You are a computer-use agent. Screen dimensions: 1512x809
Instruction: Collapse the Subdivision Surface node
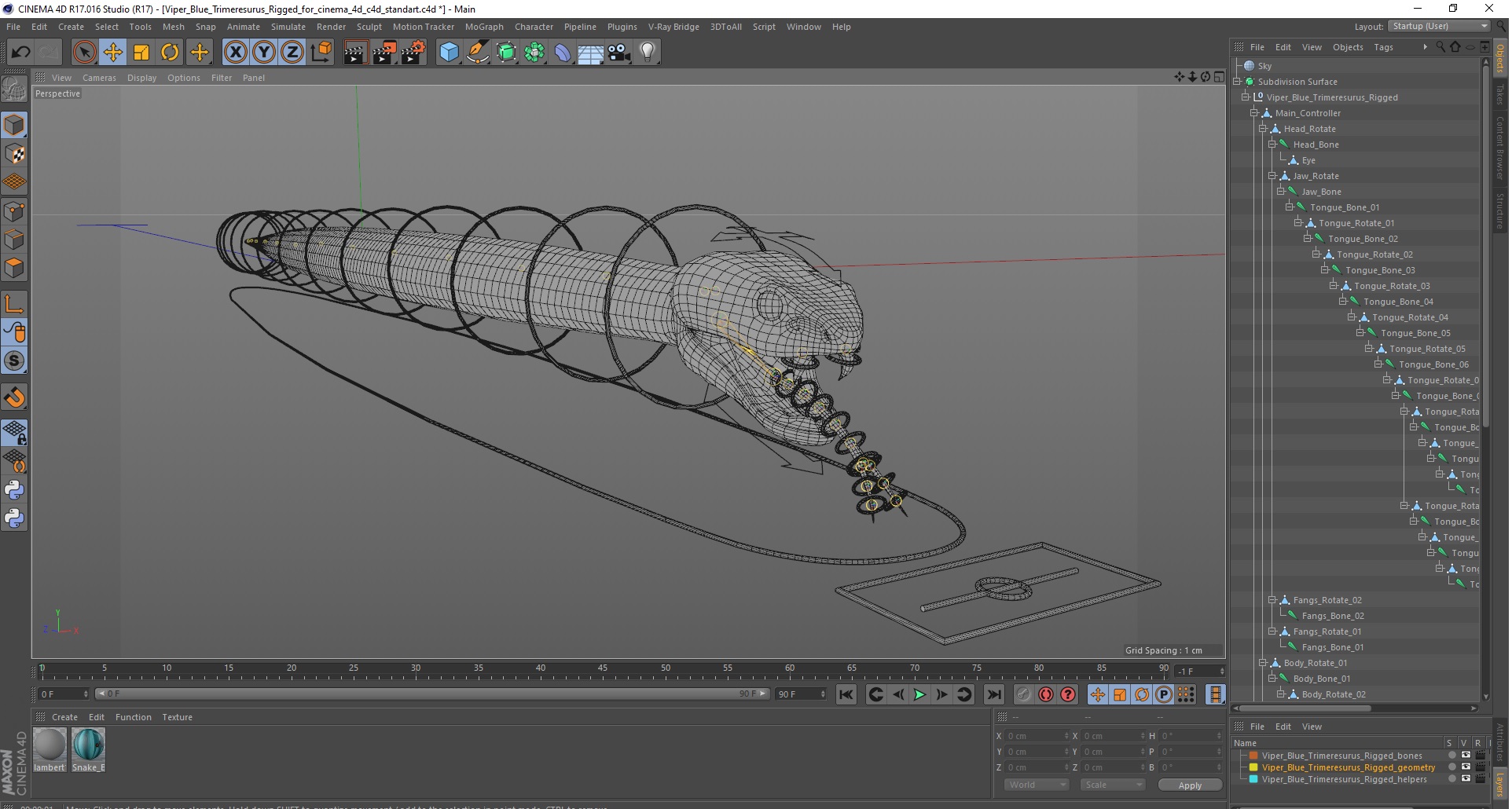click(1237, 82)
